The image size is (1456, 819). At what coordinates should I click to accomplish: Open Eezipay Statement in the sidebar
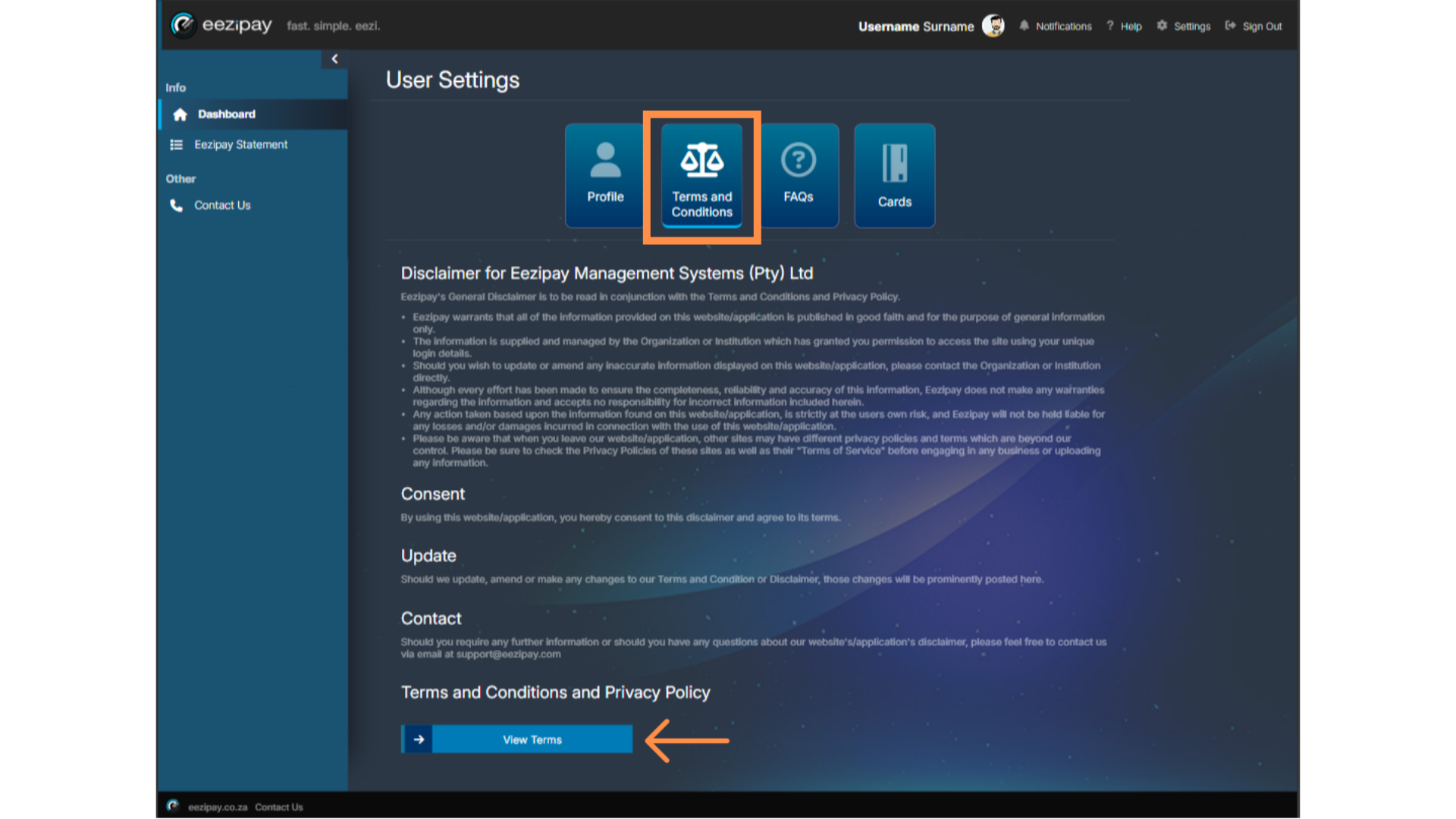[x=254, y=145]
